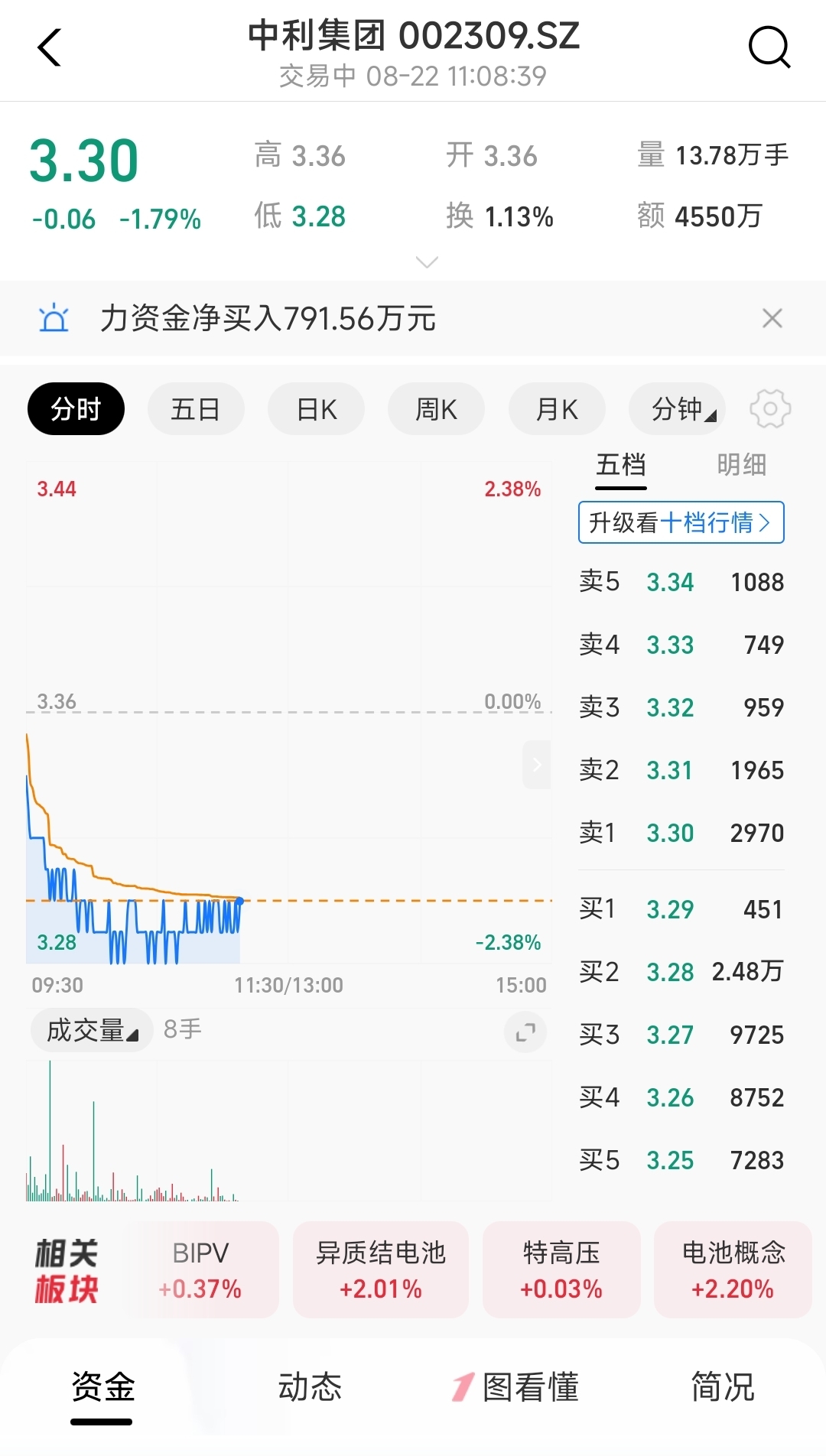Switch to 明细 trades tab
The height and width of the screenshot is (1456, 826).
[x=741, y=464]
